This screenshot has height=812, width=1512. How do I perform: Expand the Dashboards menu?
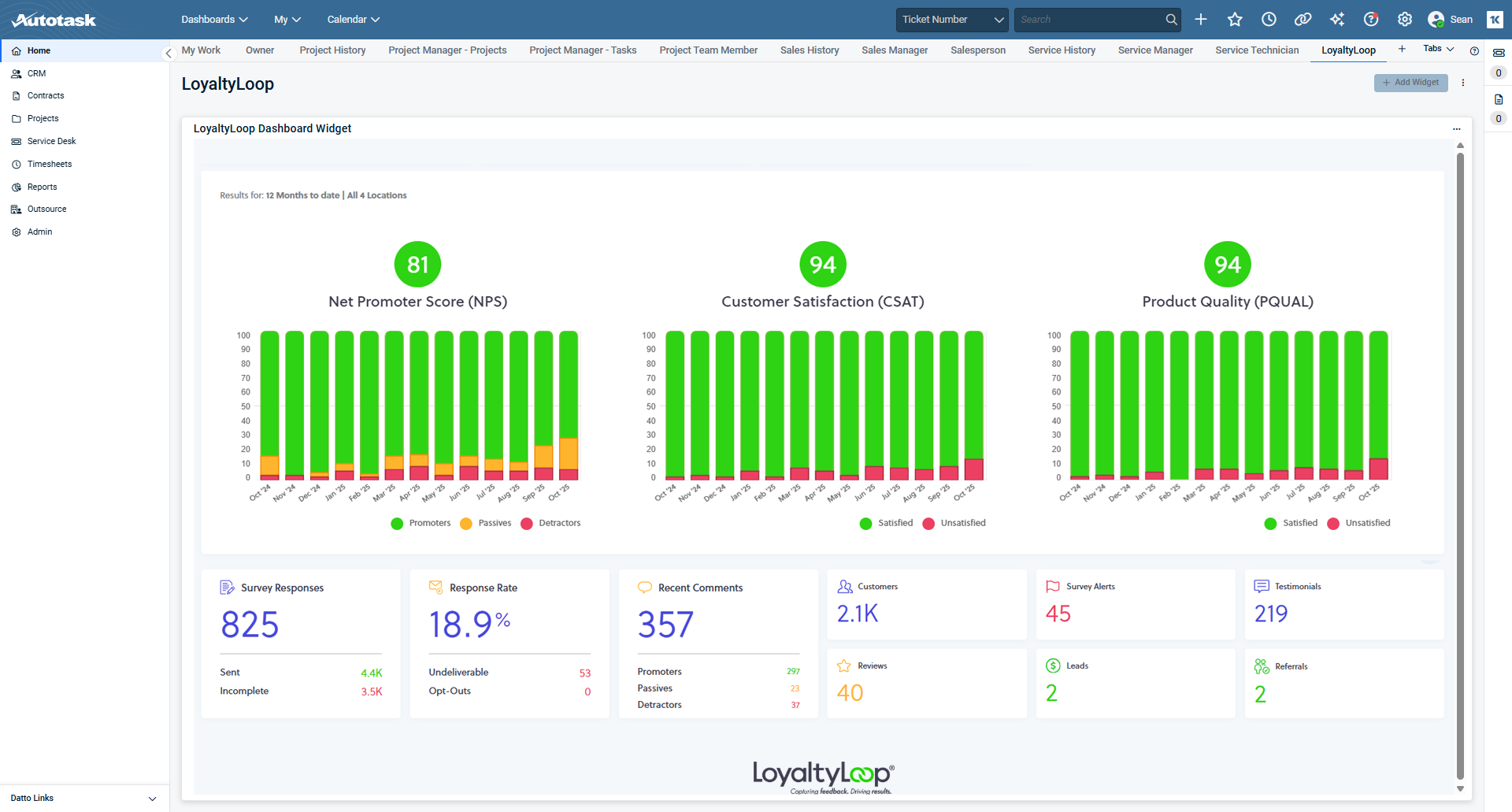(214, 20)
